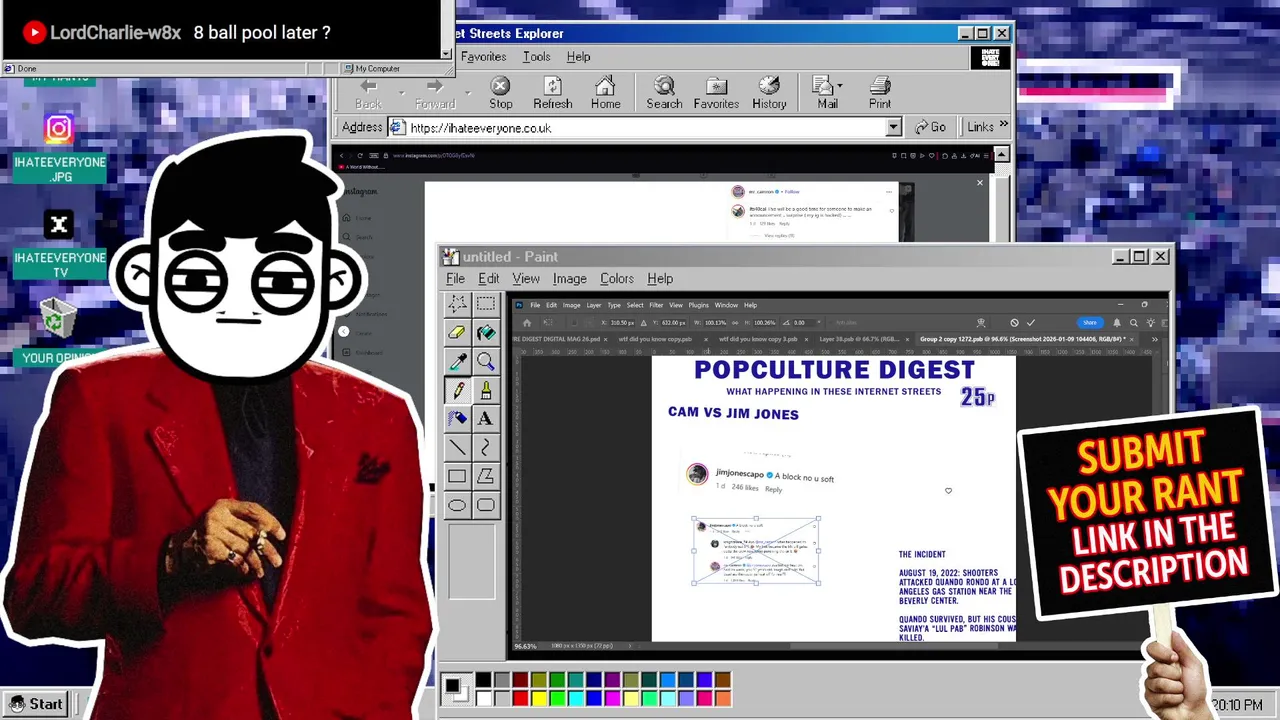
Task: Open the View menu in Paint
Action: (526, 279)
